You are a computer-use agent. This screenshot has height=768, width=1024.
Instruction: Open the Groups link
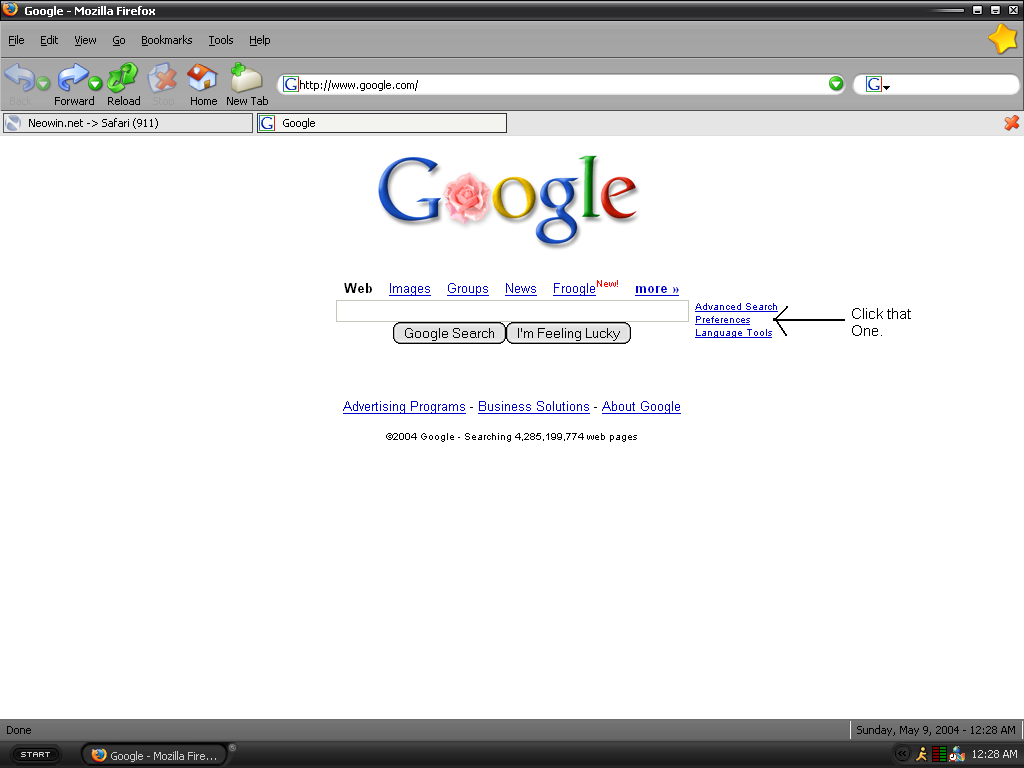pos(468,289)
